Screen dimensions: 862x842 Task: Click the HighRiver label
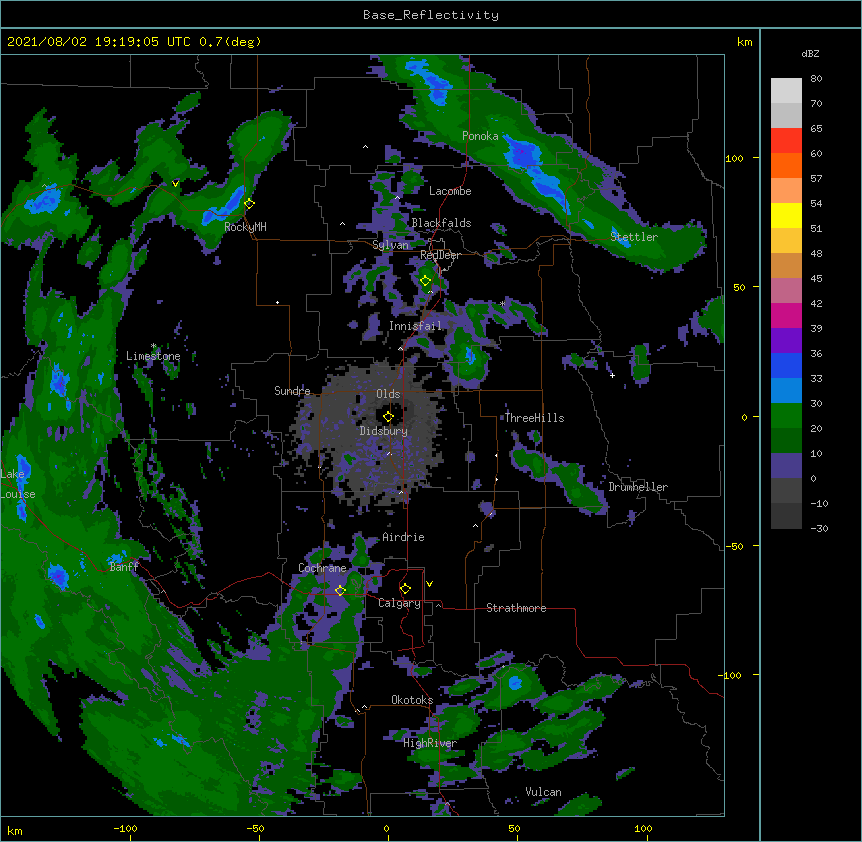click(430, 743)
